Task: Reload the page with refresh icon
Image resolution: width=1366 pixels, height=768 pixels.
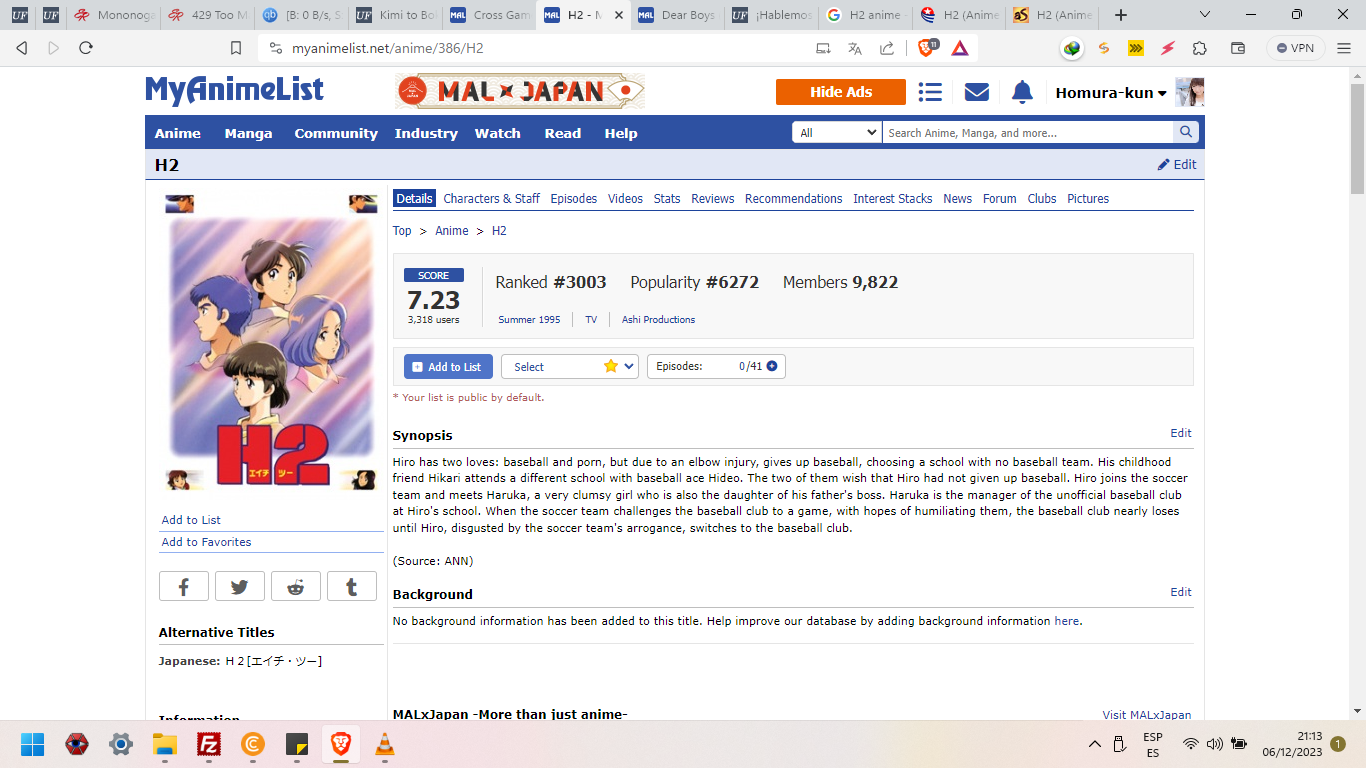Action: [86, 47]
